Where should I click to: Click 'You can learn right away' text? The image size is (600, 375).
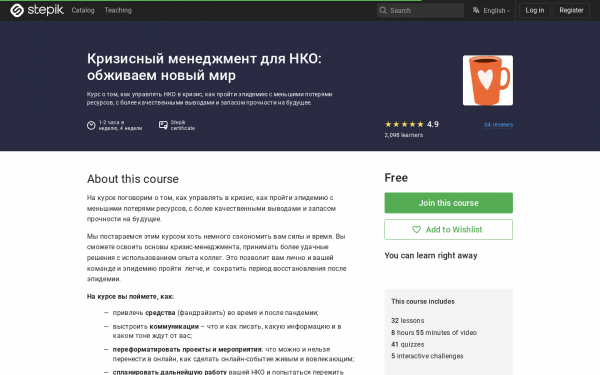431,256
